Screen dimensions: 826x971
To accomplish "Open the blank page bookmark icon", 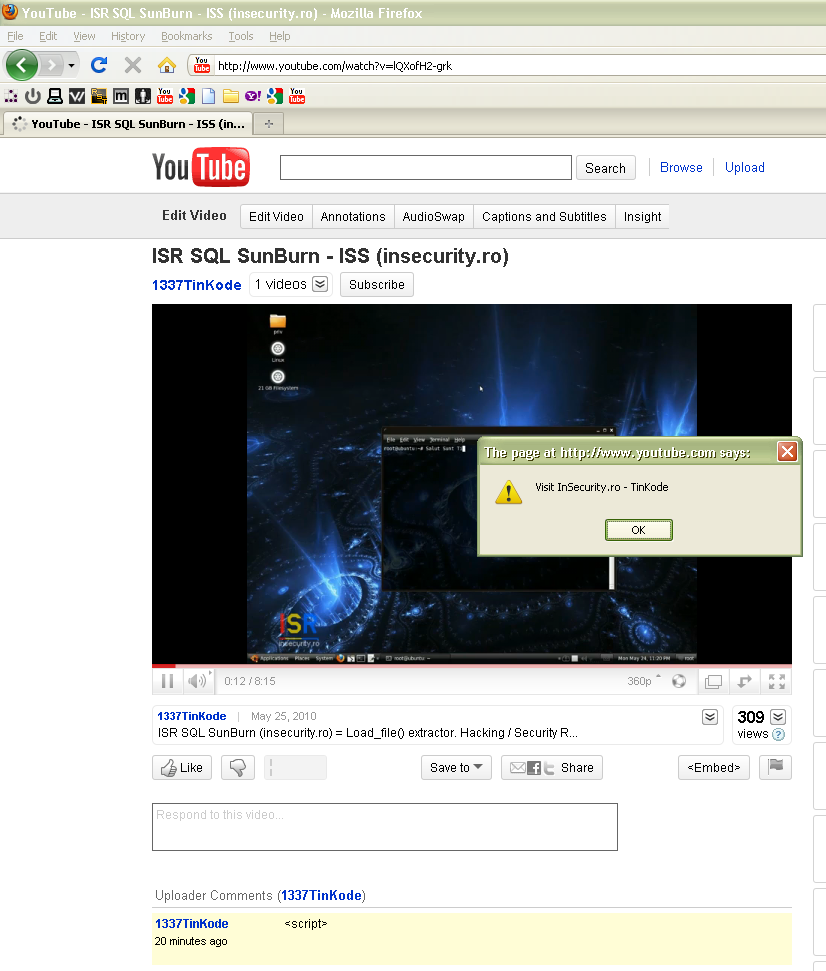I will point(209,96).
